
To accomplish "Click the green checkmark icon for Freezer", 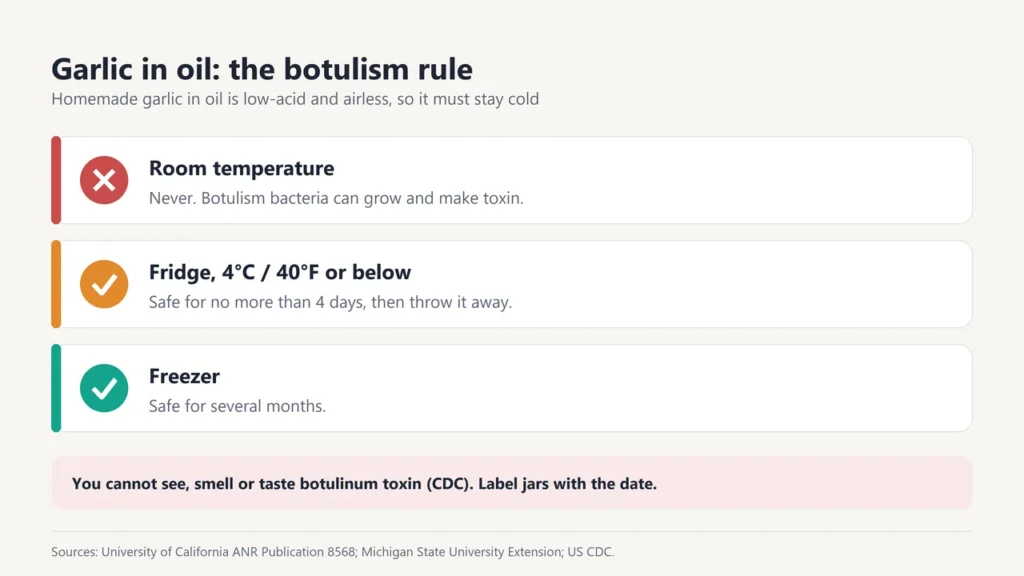I will (104, 388).
